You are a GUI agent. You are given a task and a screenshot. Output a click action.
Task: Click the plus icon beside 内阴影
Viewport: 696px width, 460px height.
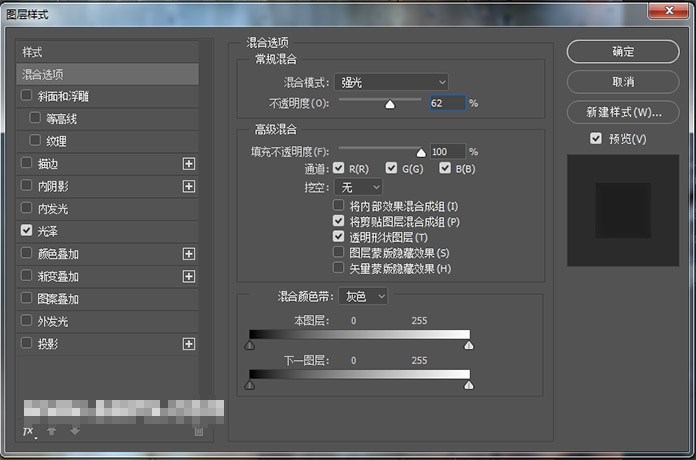[189, 186]
